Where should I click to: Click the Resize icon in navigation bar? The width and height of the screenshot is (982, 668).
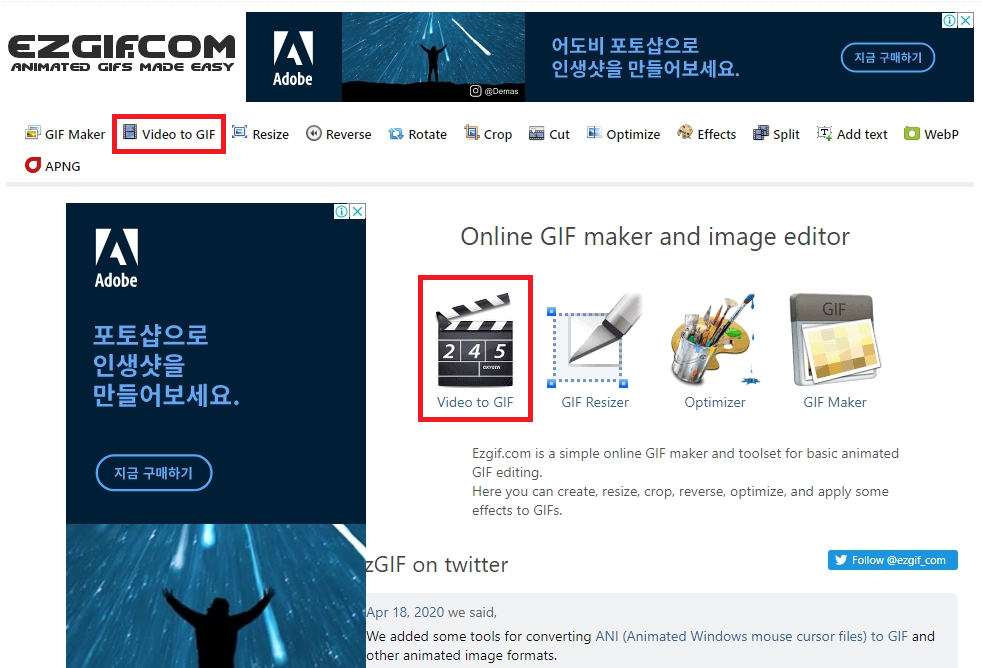click(x=240, y=132)
